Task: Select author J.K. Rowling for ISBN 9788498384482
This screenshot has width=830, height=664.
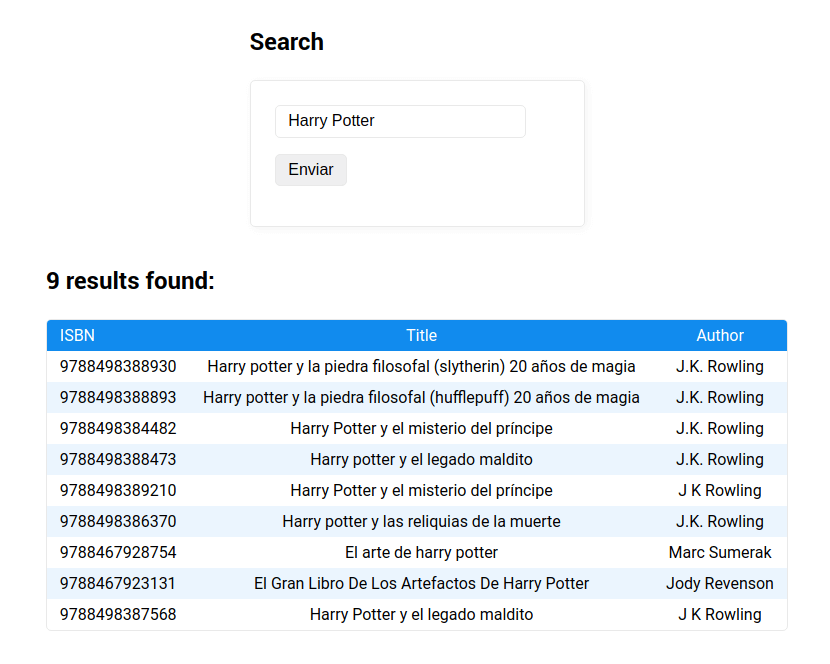Action: pyautogui.click(x=720, y=428)
